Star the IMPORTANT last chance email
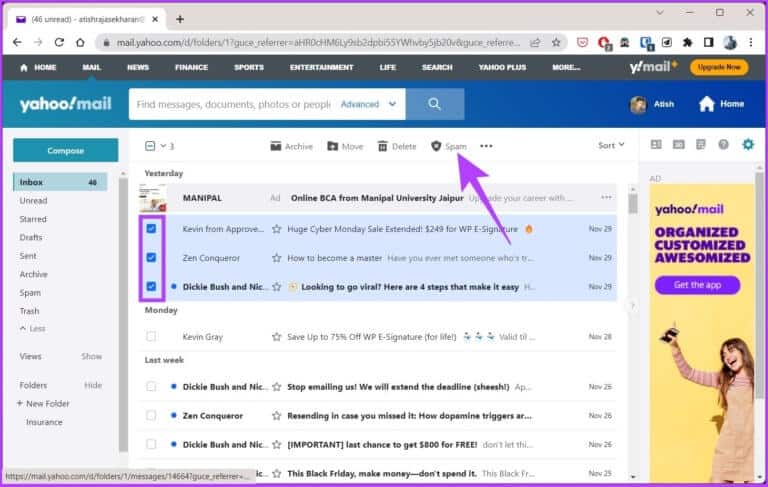Viewport: 768px width, 487px height. (x=277, y=444)
